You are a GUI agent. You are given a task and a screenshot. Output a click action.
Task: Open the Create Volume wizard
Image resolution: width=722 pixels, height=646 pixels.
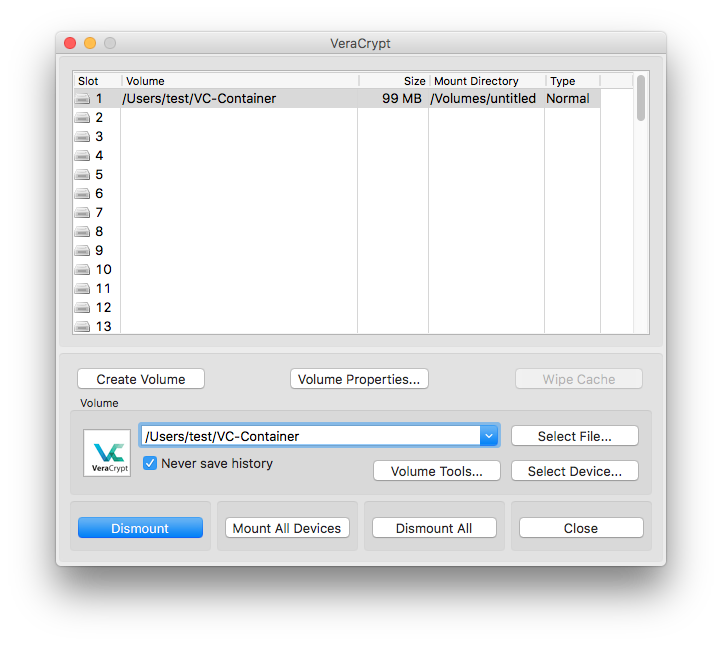tap(141, 379)
